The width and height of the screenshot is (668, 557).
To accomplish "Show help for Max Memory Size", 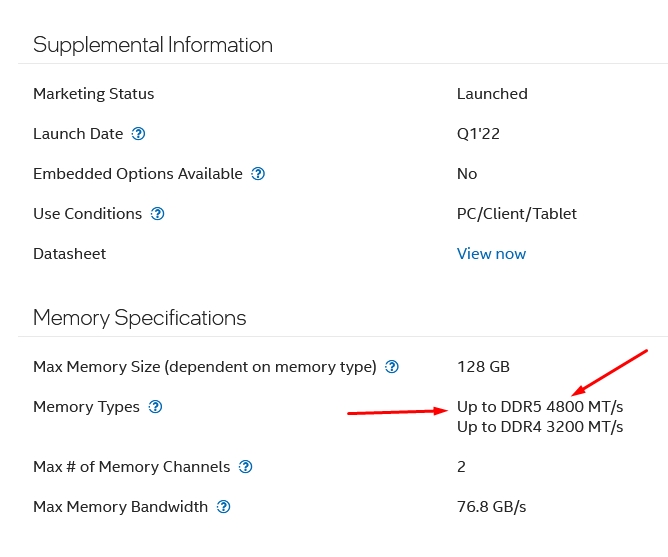I will 392,367.
